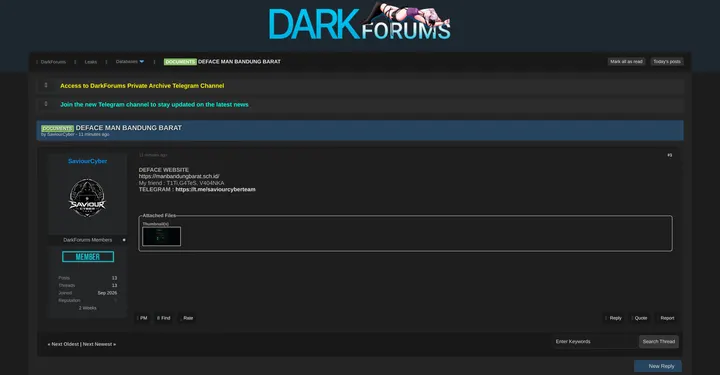Report this post
The width and height of the screenshot is (720, 375).
(x=667, y=318)
